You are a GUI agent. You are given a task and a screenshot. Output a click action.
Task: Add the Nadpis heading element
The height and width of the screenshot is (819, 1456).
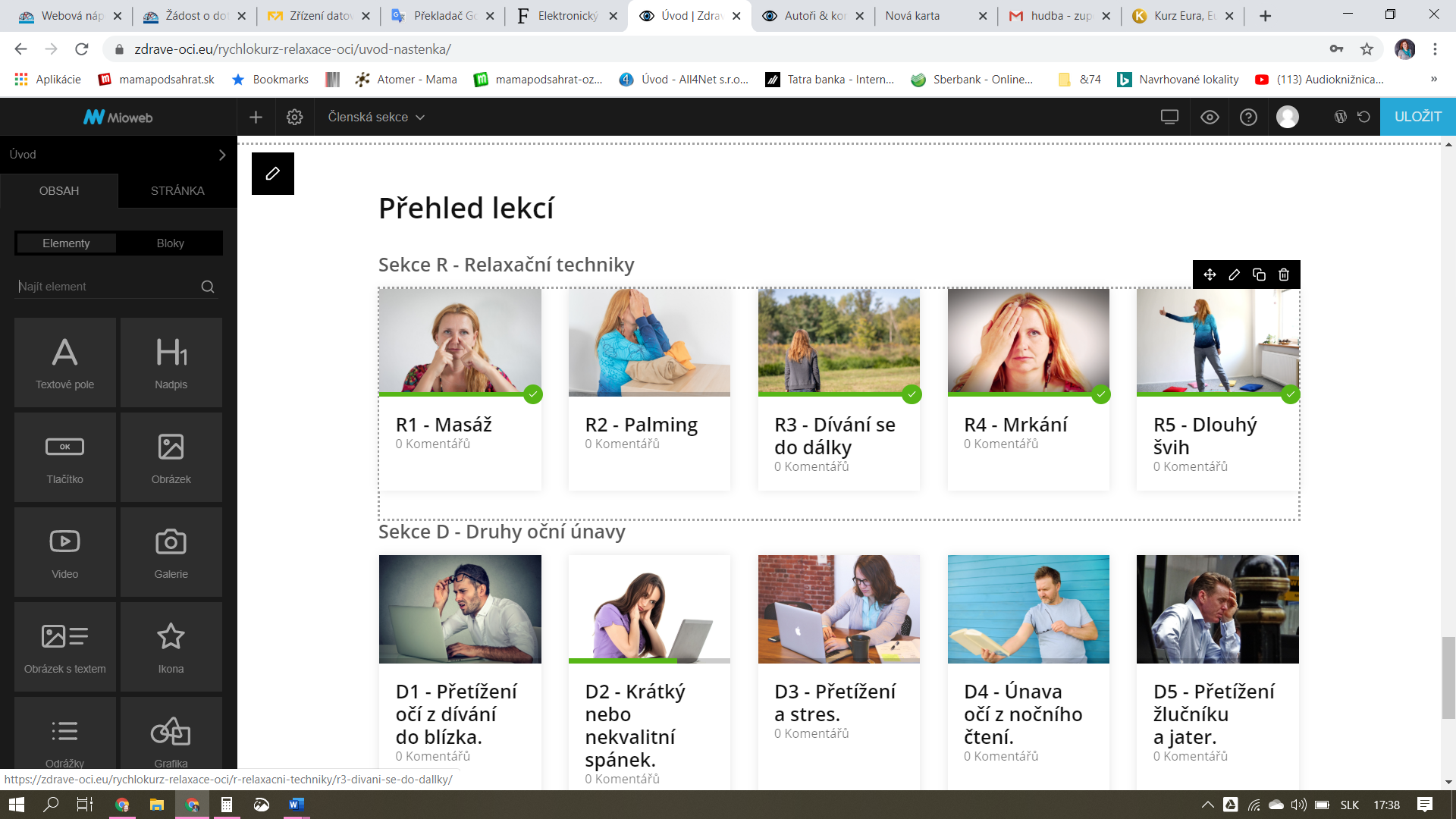[x=171, y=362]
